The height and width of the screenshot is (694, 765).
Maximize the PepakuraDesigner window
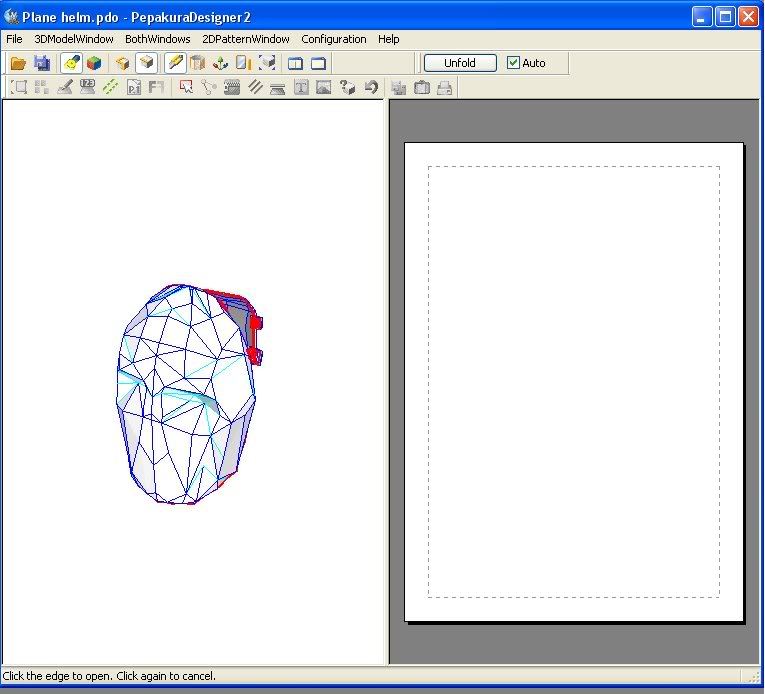point(725,17)
